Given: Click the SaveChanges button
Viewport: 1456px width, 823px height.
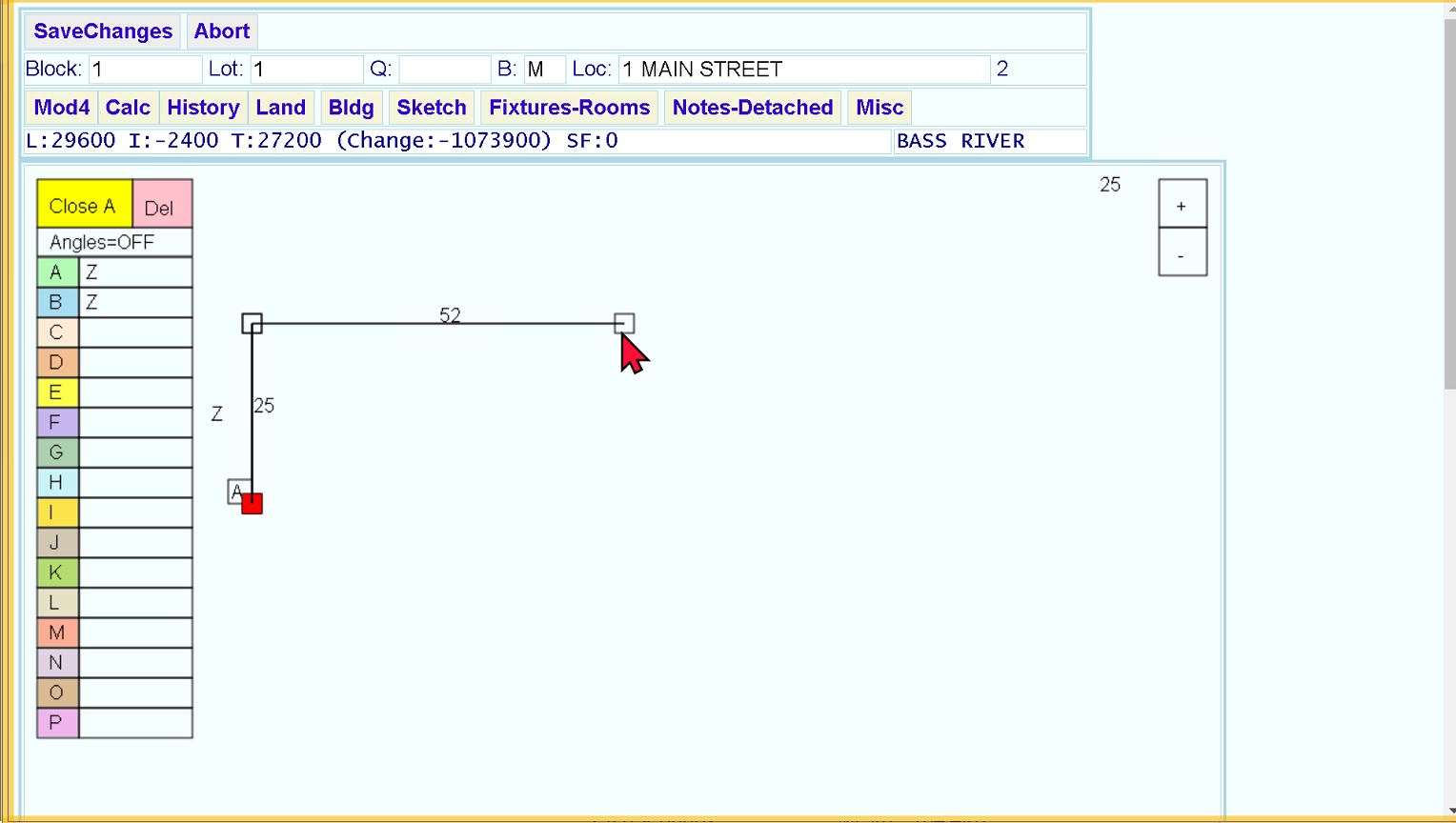Looking at the screenshot, I should [103, 31].
